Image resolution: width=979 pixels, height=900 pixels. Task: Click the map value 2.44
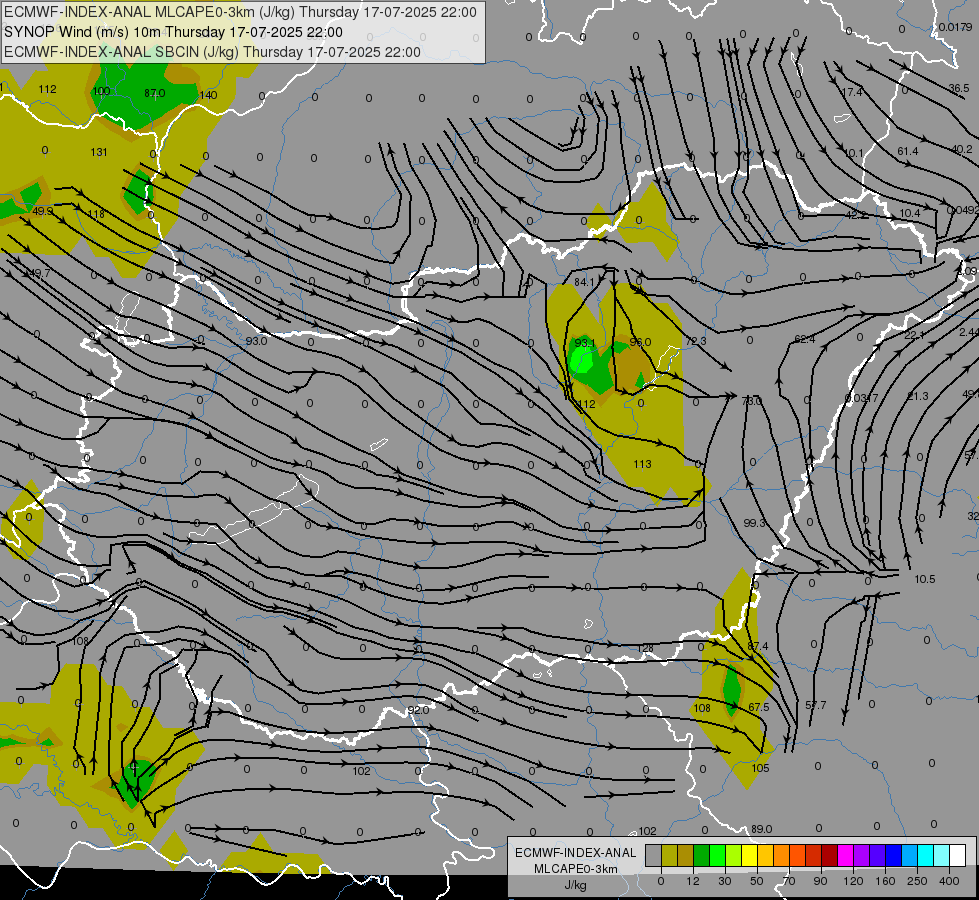970,332
